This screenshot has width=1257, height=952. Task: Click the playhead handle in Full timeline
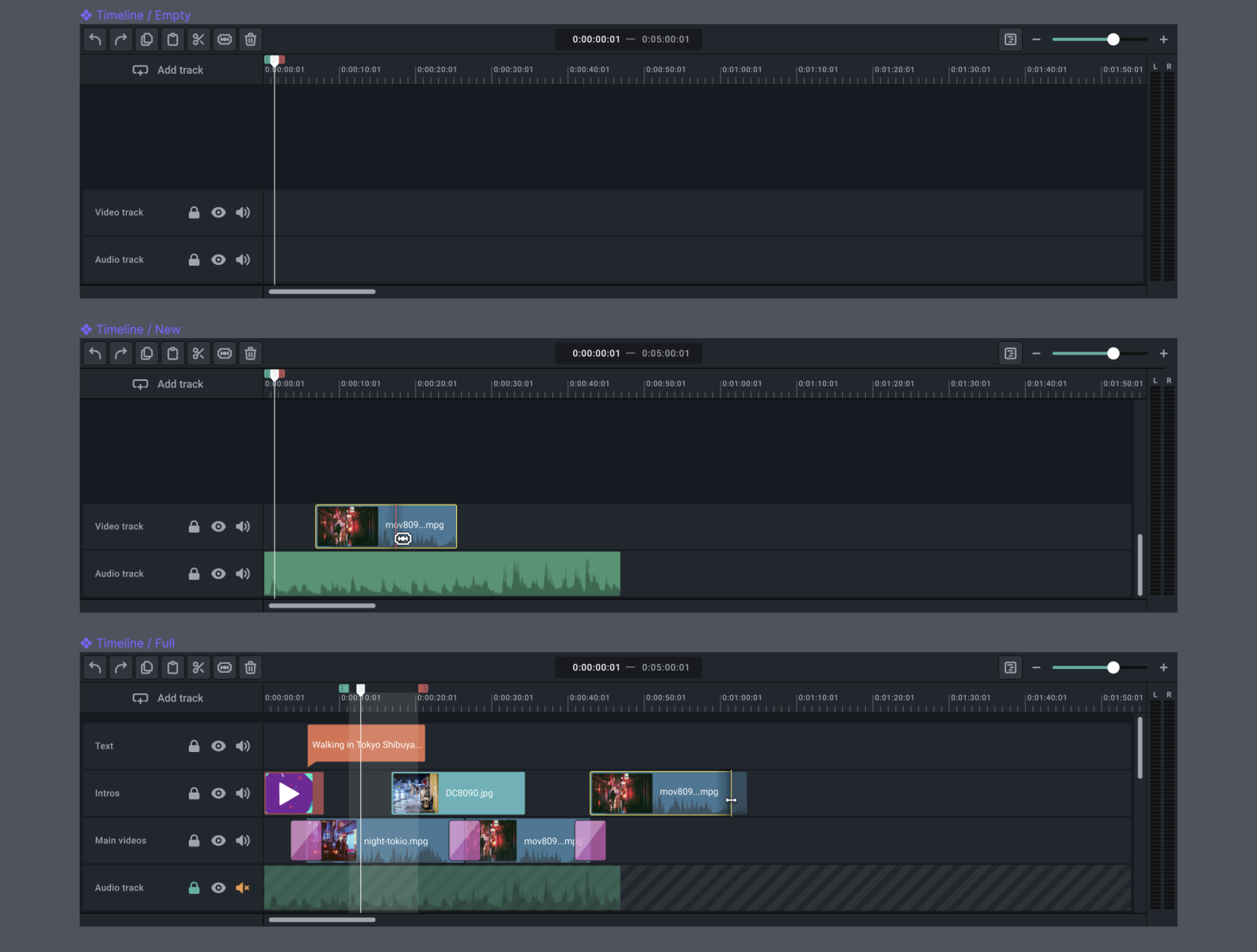(360, 689)
